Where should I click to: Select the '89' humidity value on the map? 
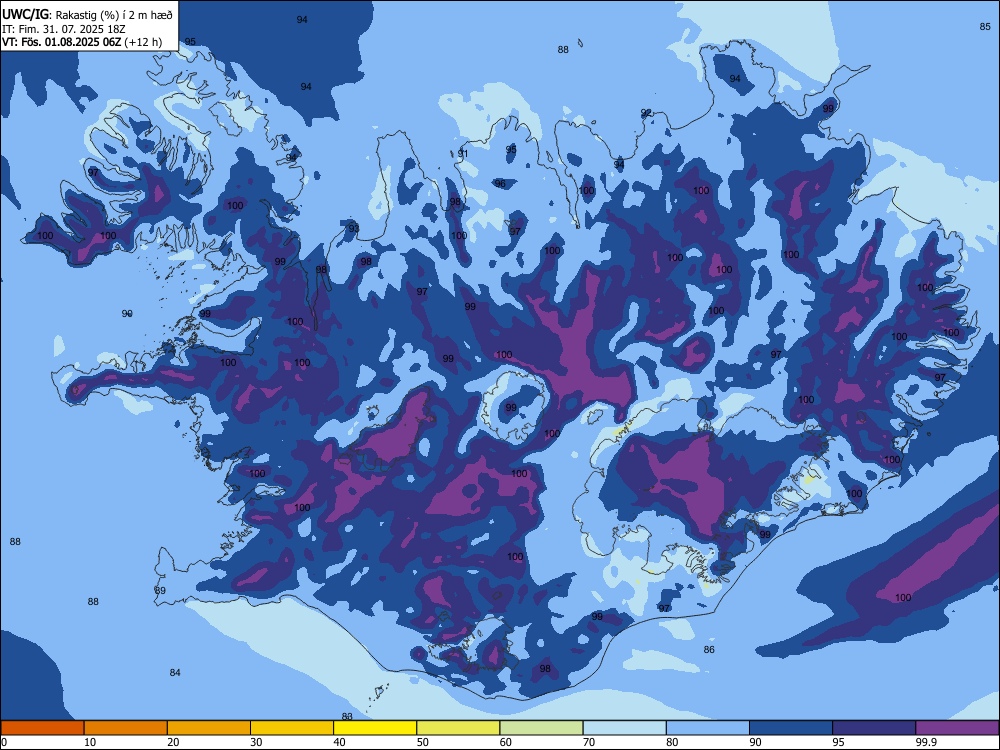pyautogui.click(x=160, y=590)
